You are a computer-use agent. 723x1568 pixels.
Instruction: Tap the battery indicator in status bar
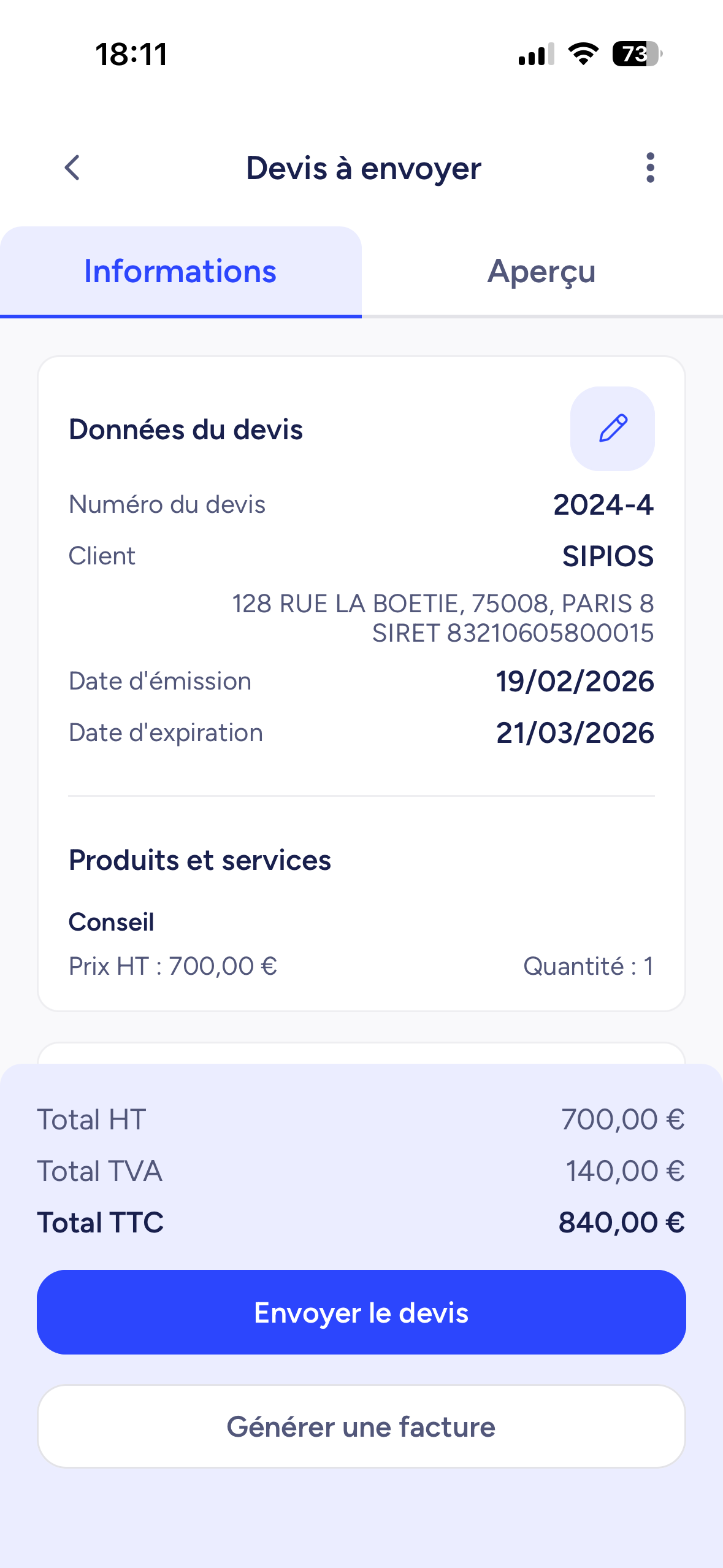(637, 54)
